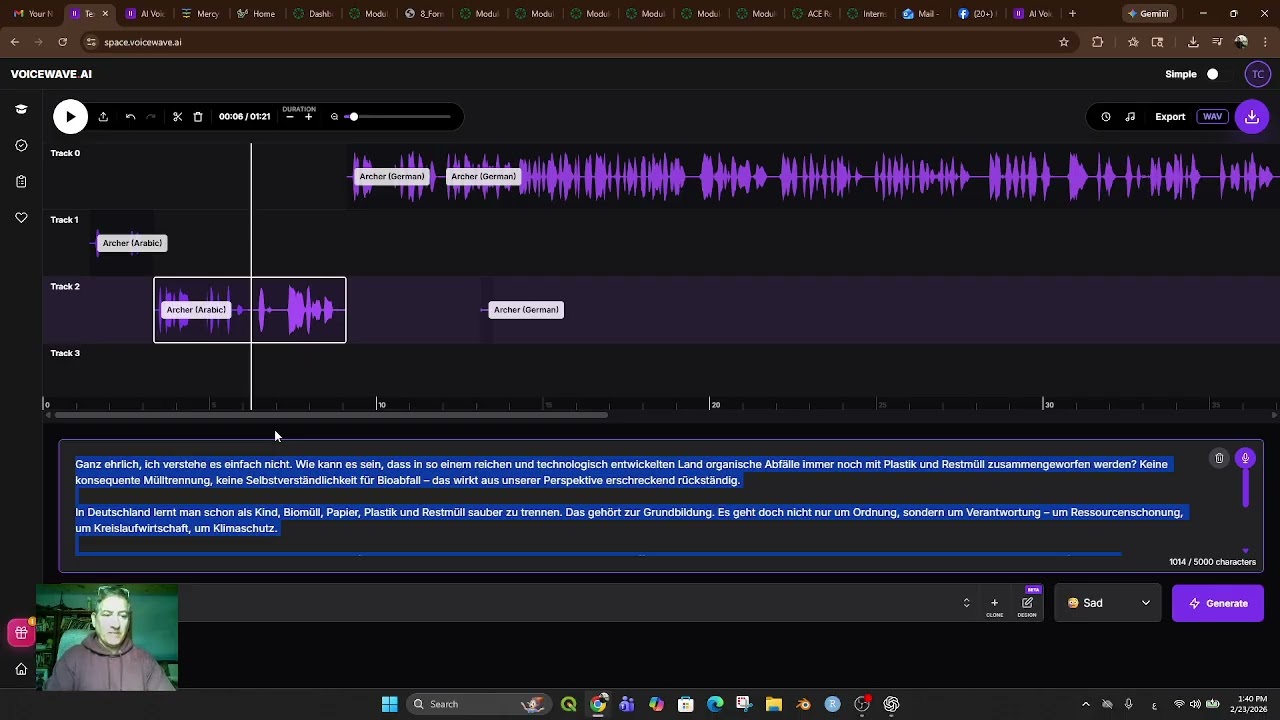
Task: Increase the duration with plus button
Action: click(x=308, y=117)
